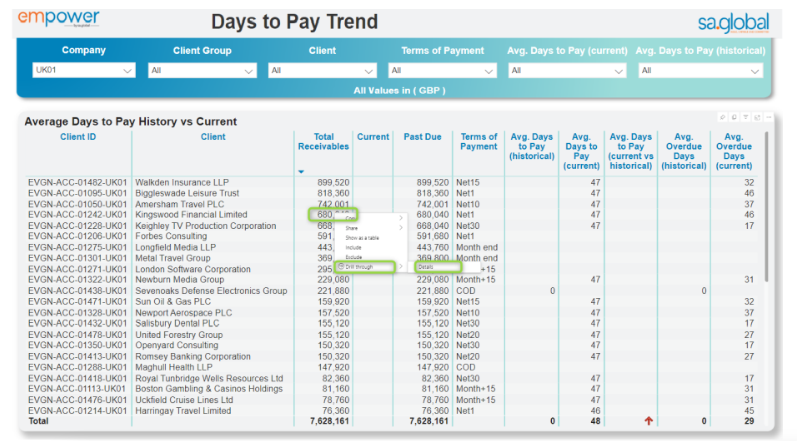Expand the Drill through submenu arrow
Image resolution: width=797 pixels, height=441 pixels.
pyautogui.click(x=401, y=266)
